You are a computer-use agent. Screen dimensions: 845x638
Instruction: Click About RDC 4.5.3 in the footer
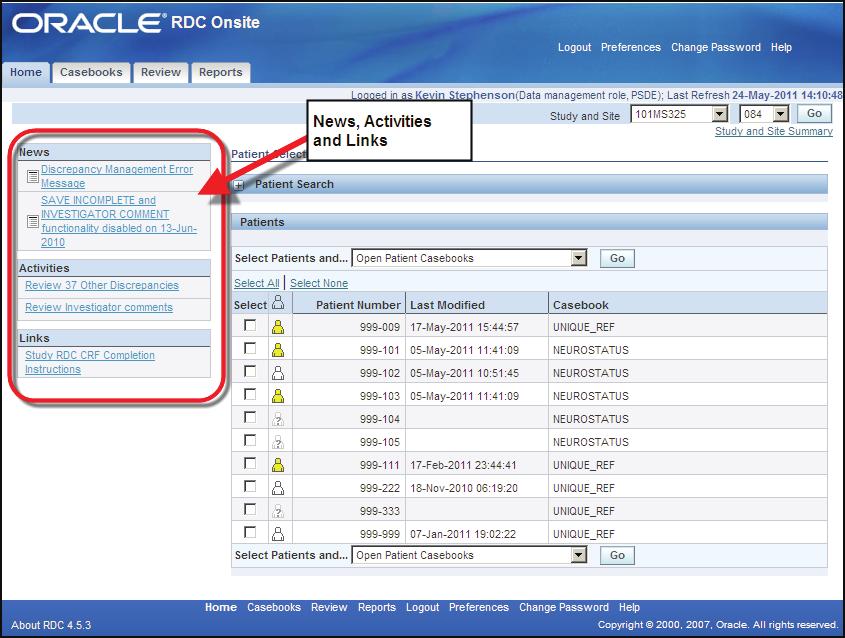(51, 625)
